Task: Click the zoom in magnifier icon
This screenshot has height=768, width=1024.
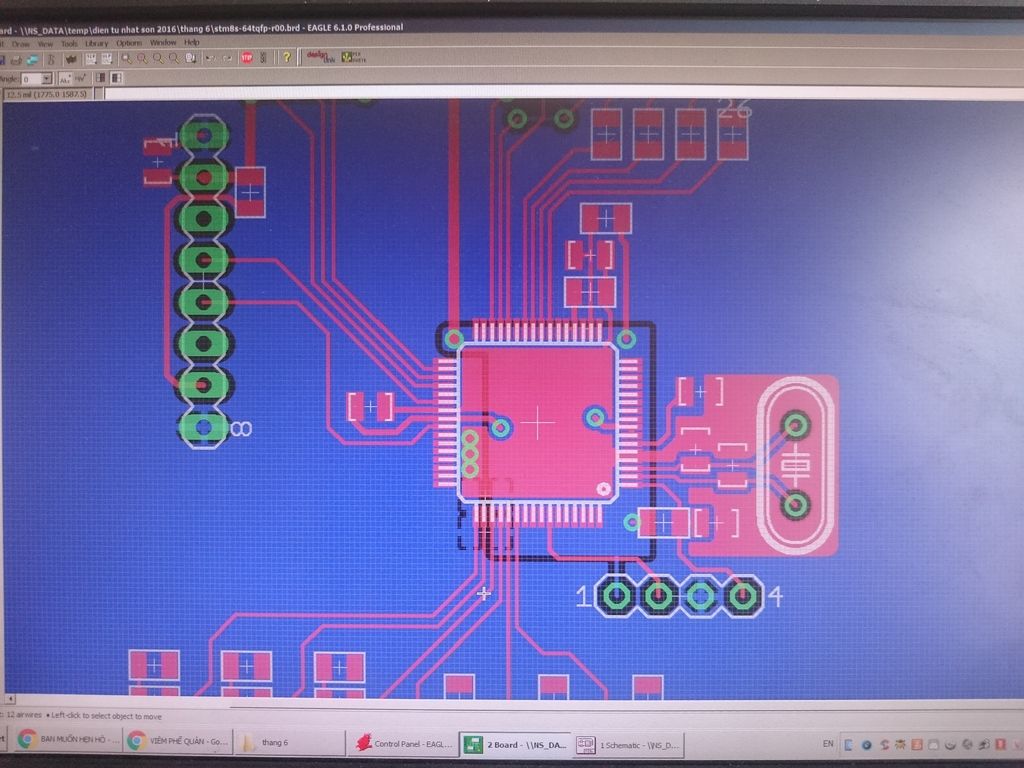Action: (x=142, y=59)
